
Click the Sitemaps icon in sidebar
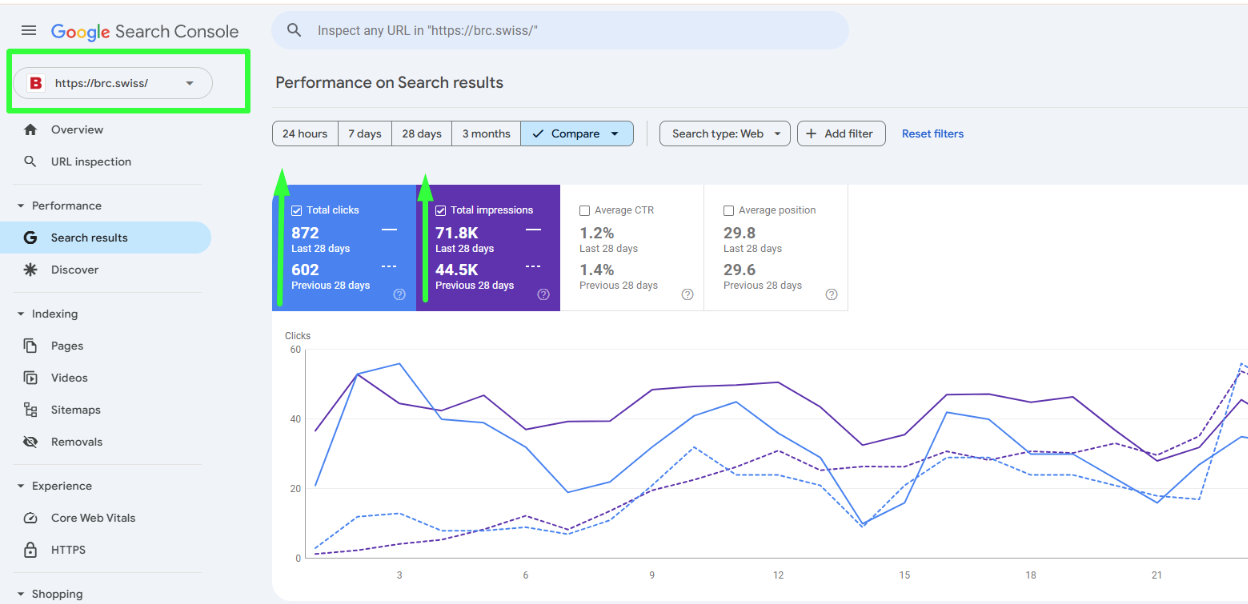(30, 410)
